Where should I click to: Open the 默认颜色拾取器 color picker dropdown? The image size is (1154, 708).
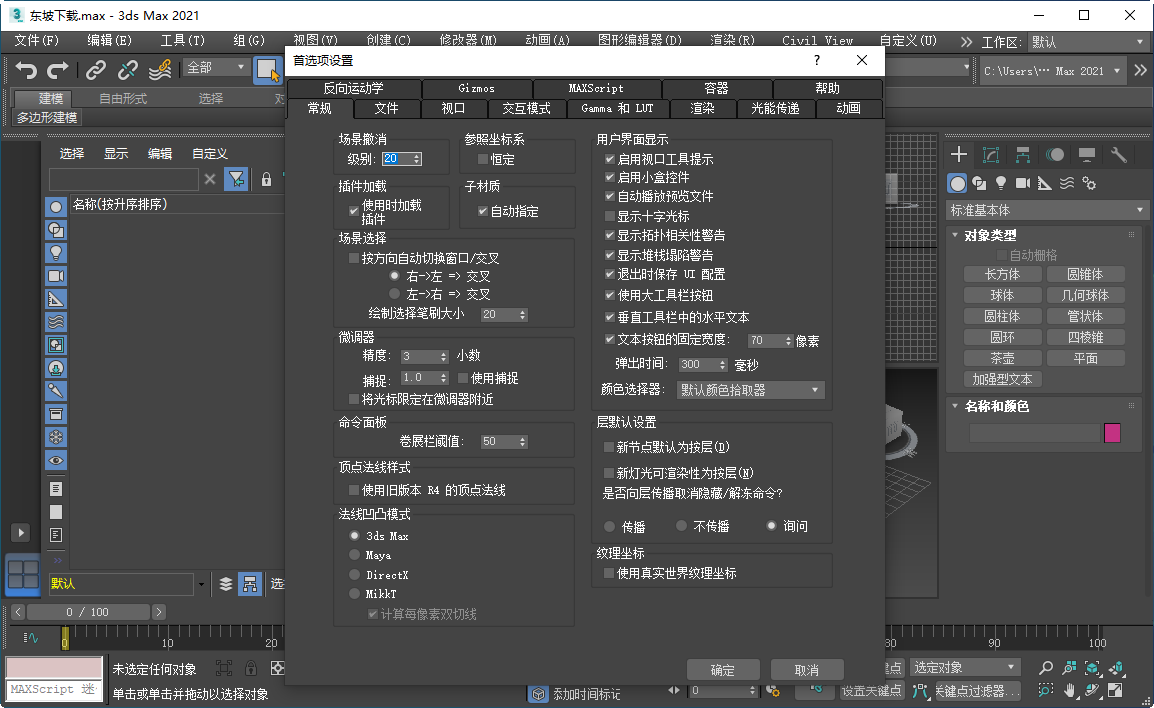click(x=750, y=390)
